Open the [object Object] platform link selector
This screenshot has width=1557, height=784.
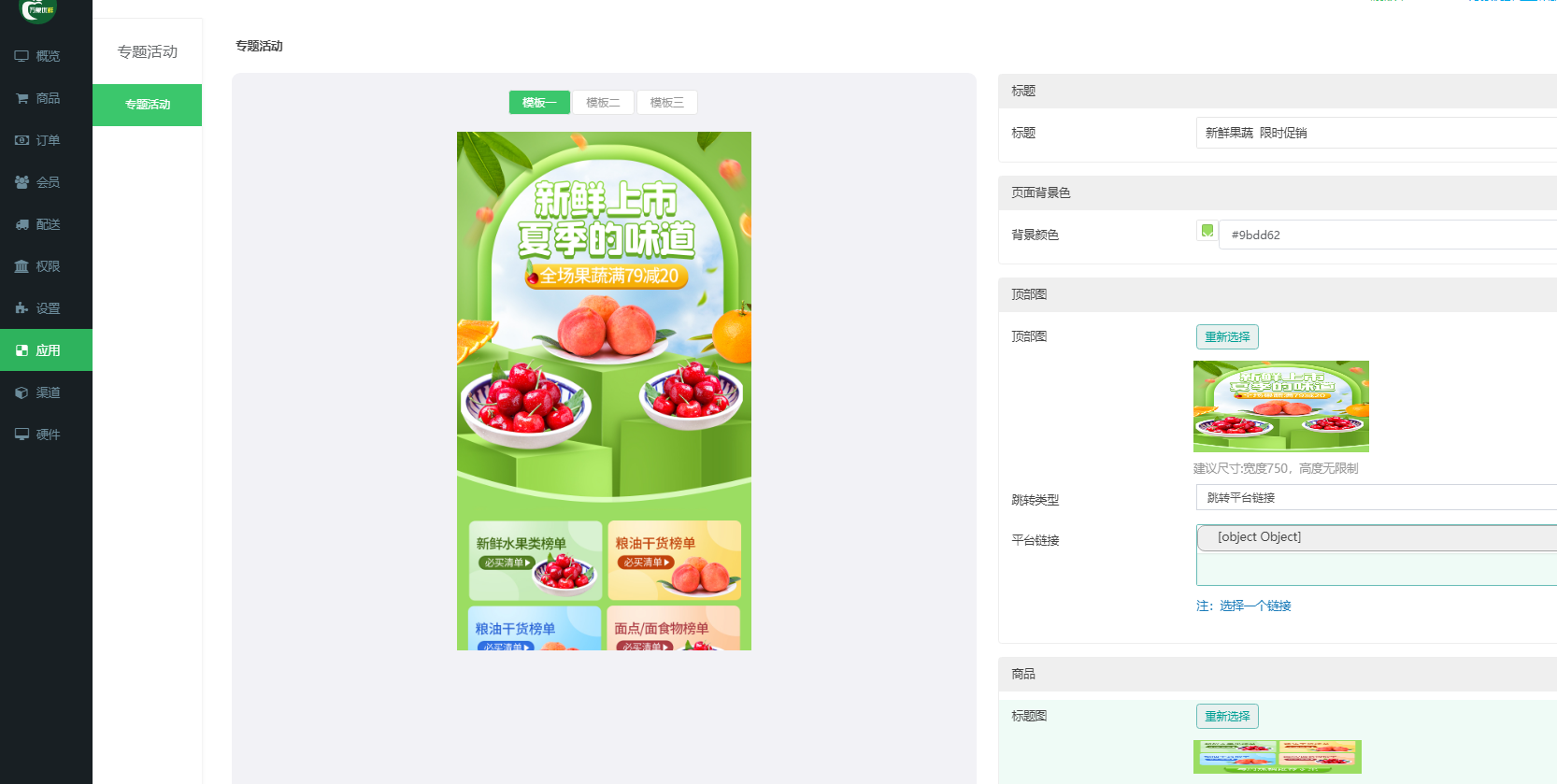point(1376,537)
